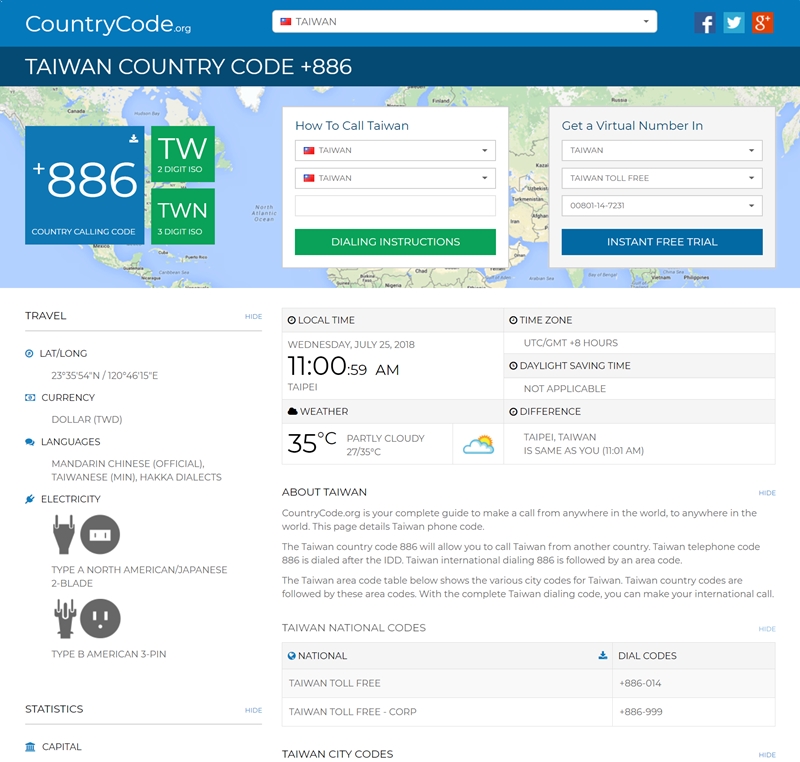
Task: Click the Daylight Saving Time clock icon
Action: 513,366
